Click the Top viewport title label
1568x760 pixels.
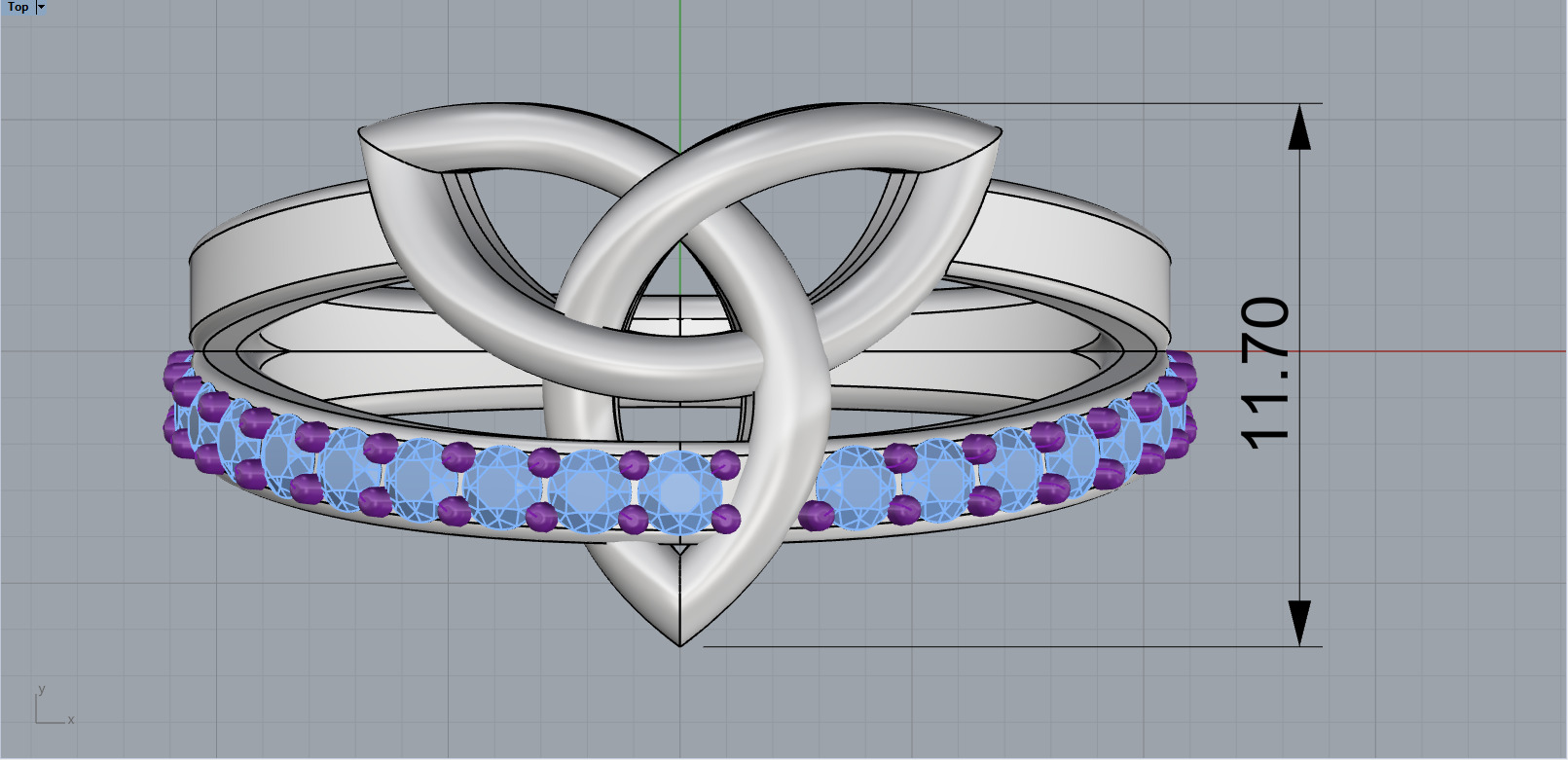pos(18,7)
